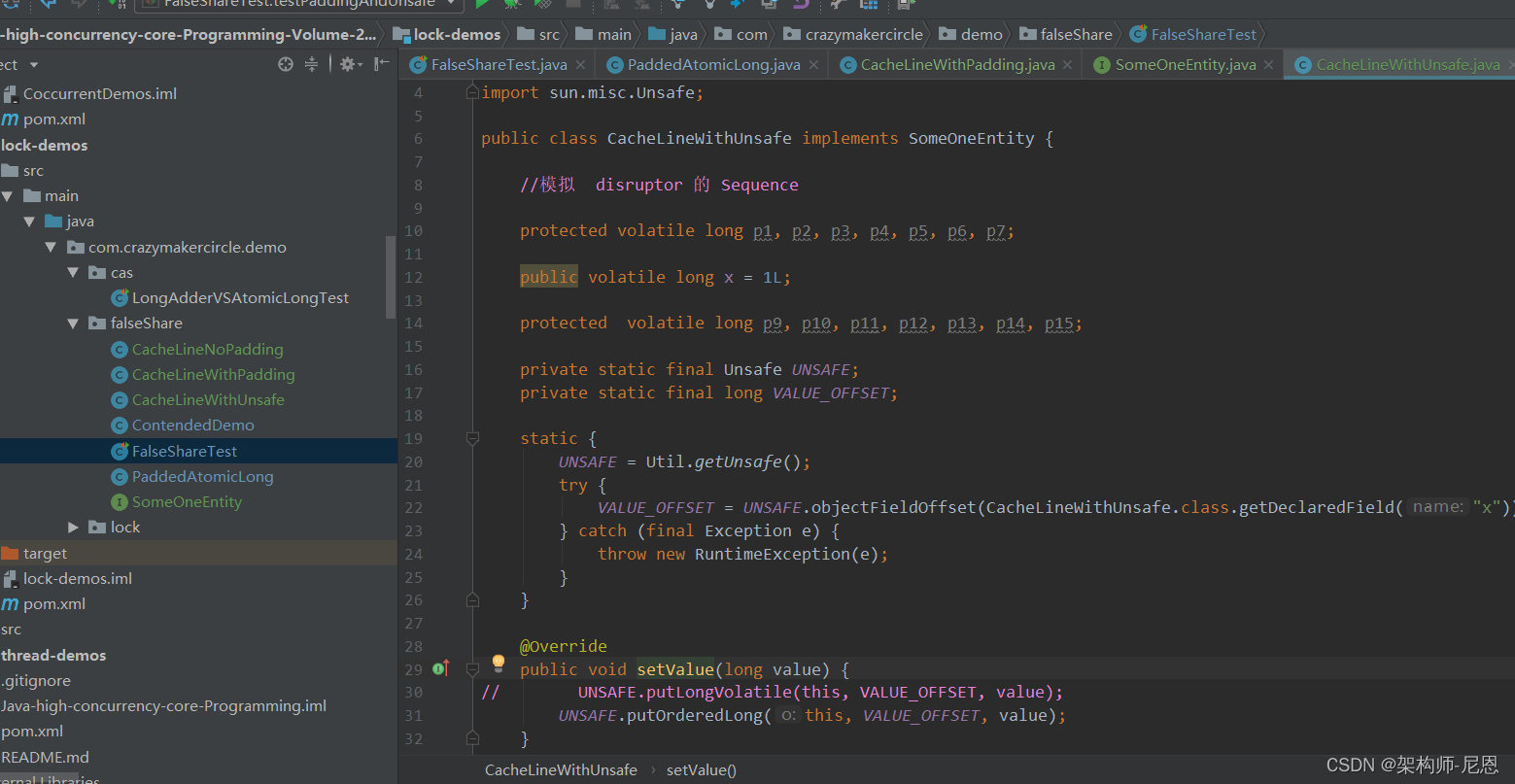This screenshot has width=1515, height=784.
Task: Select Java-high-concurrency-core-Programming.iml file
Action: coord(163,706)
